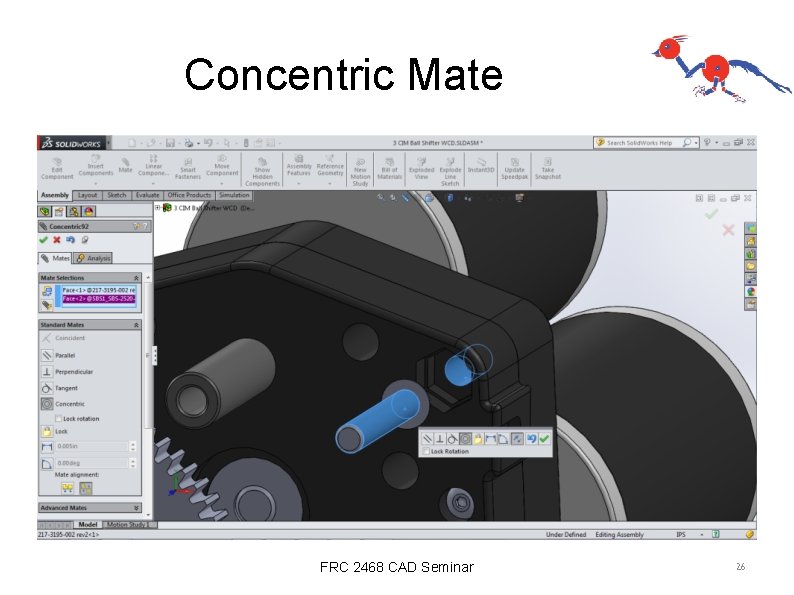This screenshot has width=794, height=595.
Task: Click Flip Mate Alignment in floating toolbar
Action: point(517,439)
